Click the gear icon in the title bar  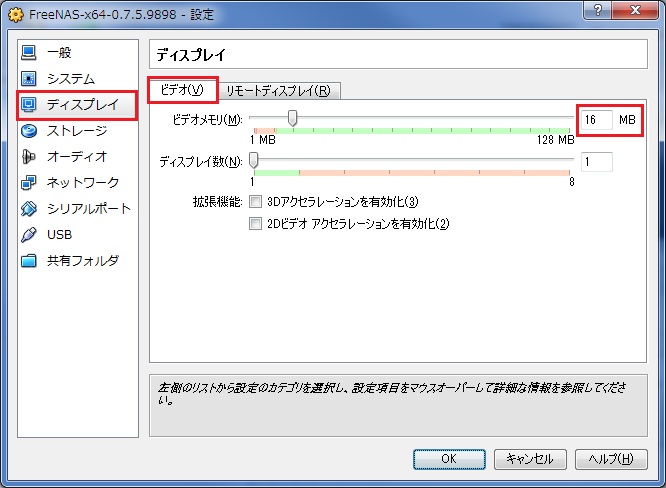click(x=16, y=14)
